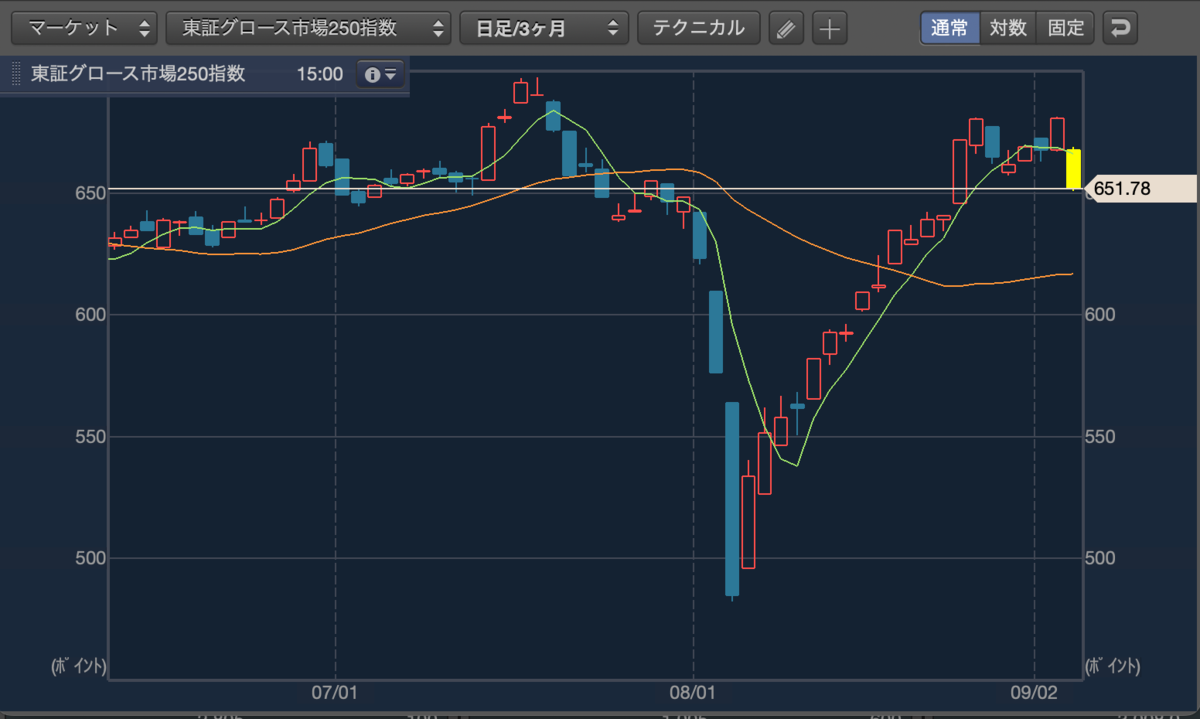The height and width of the screenshot is (719, 1200).
Task: Select the pencil drawing tool icon
Action: (x=786, y=29)
